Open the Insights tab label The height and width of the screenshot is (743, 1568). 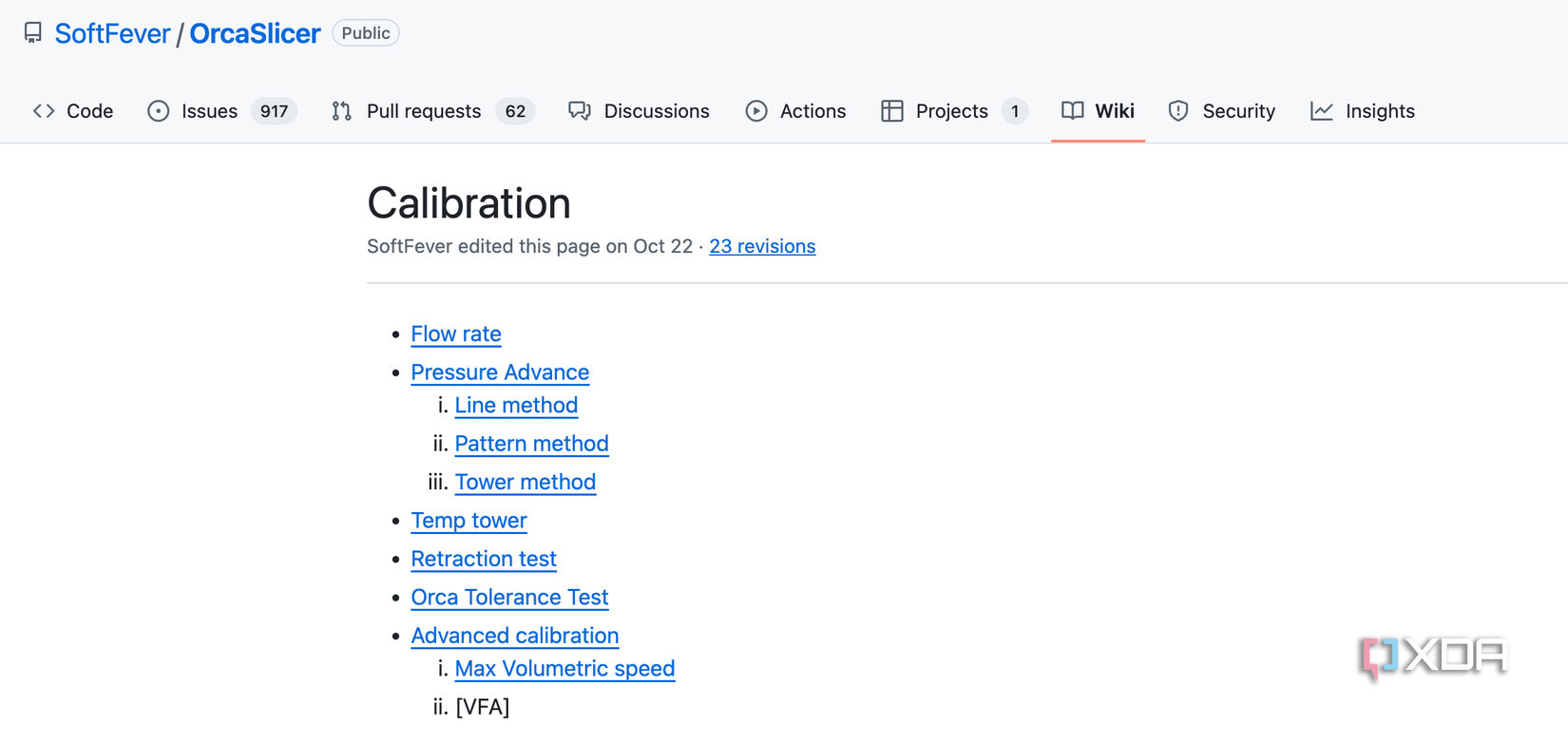point(1380,111)
